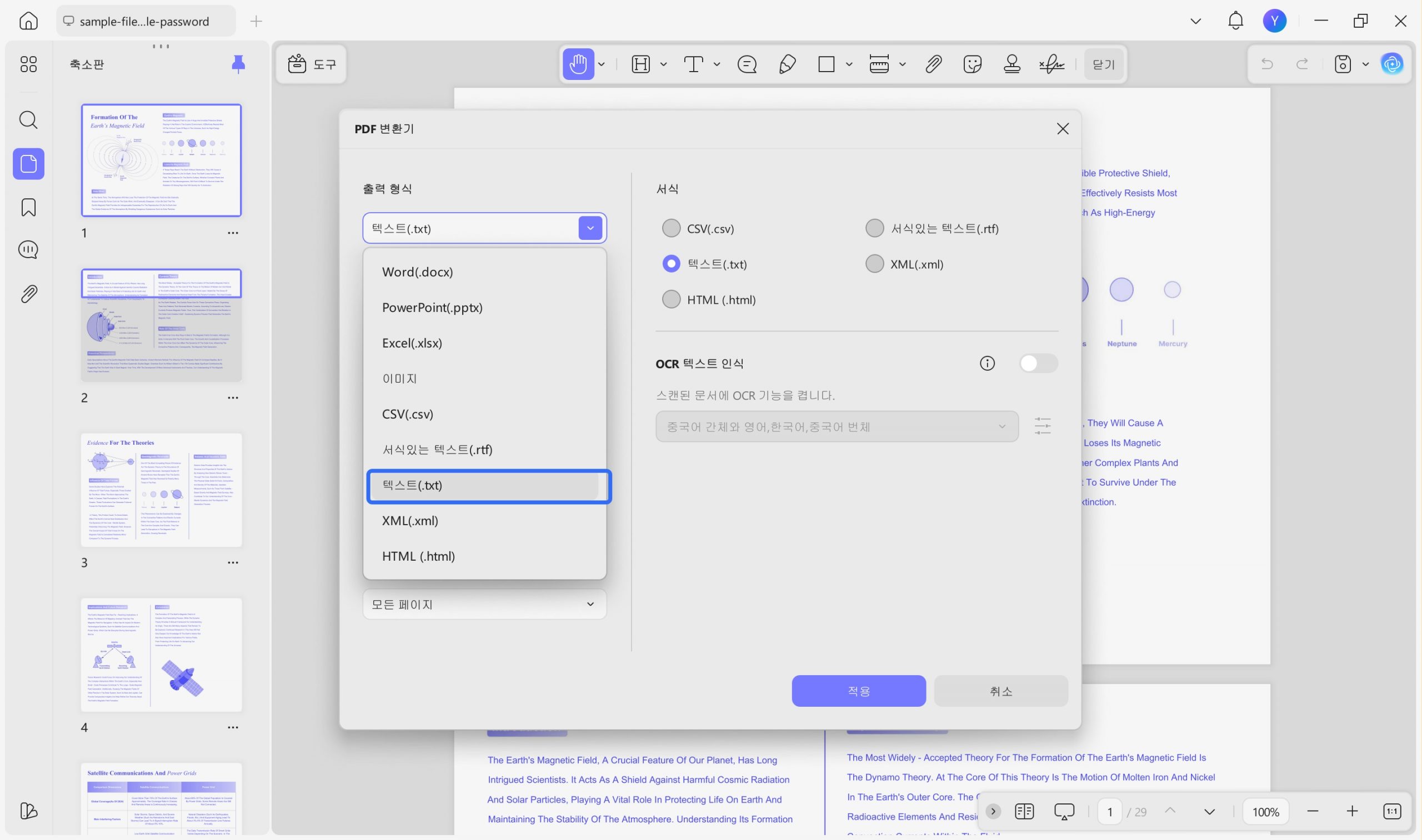The height and width of the screenshot is (840, 1422).
Task: Select the hand tool
Action: pyautogui.click(x=578, y=64)
